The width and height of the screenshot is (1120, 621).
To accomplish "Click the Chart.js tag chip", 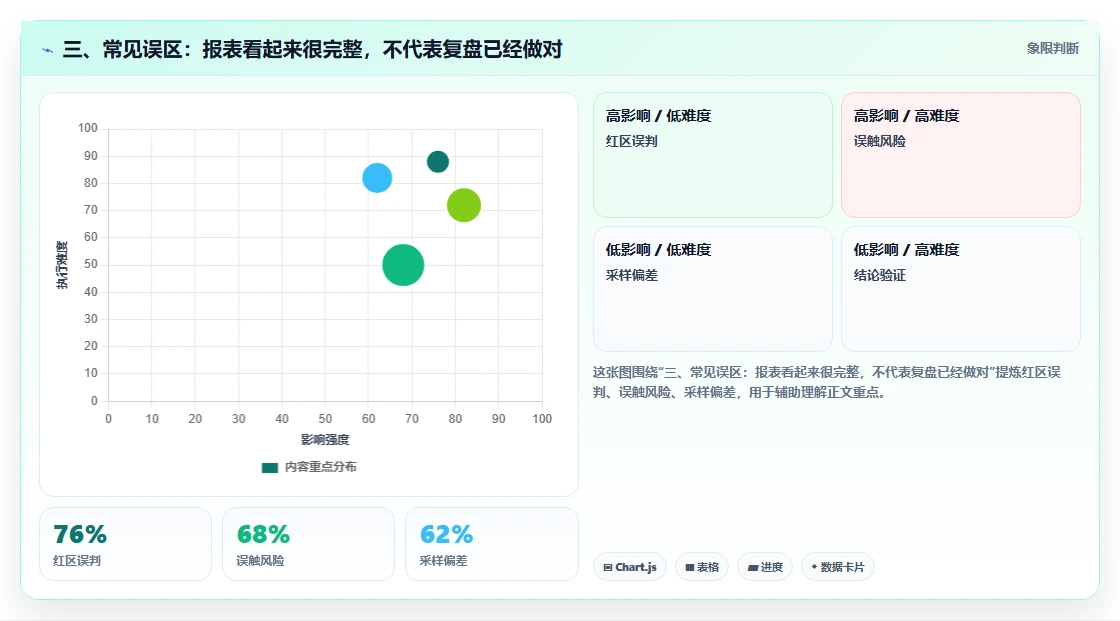I will 630,567.
